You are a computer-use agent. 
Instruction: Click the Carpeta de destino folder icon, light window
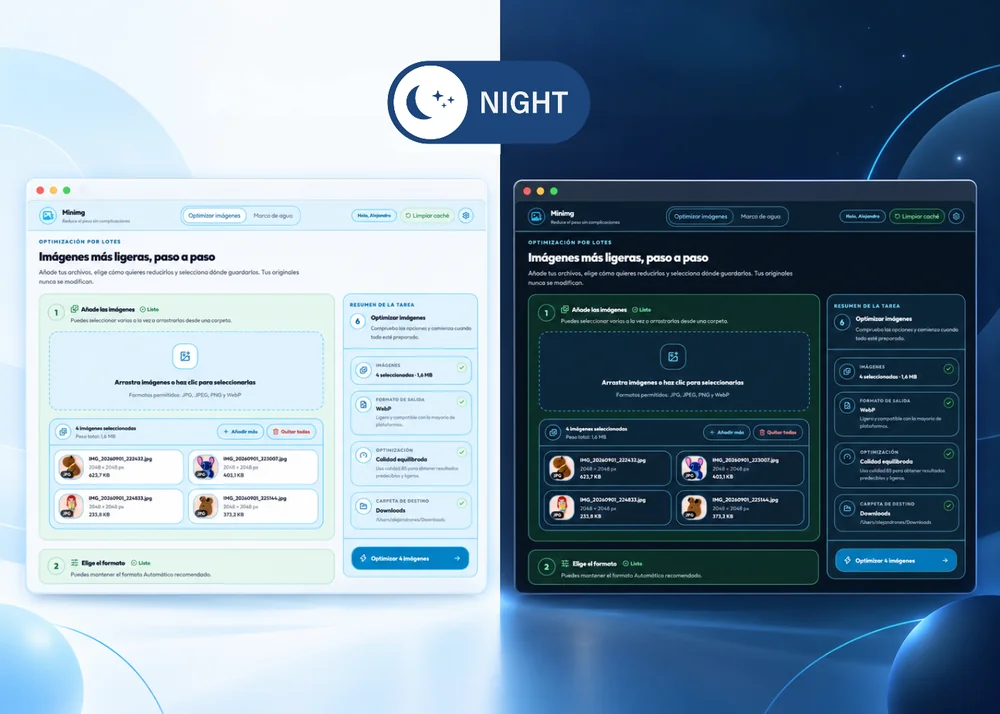click(364, 506)
